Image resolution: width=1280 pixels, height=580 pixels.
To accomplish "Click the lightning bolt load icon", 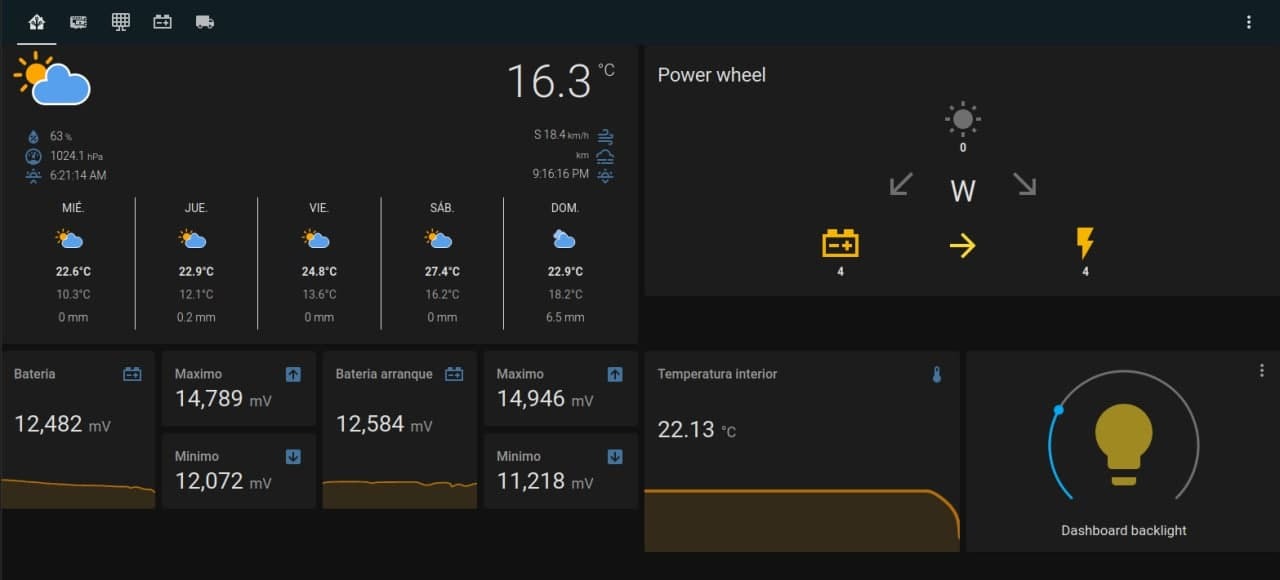I will point(1085,243).
